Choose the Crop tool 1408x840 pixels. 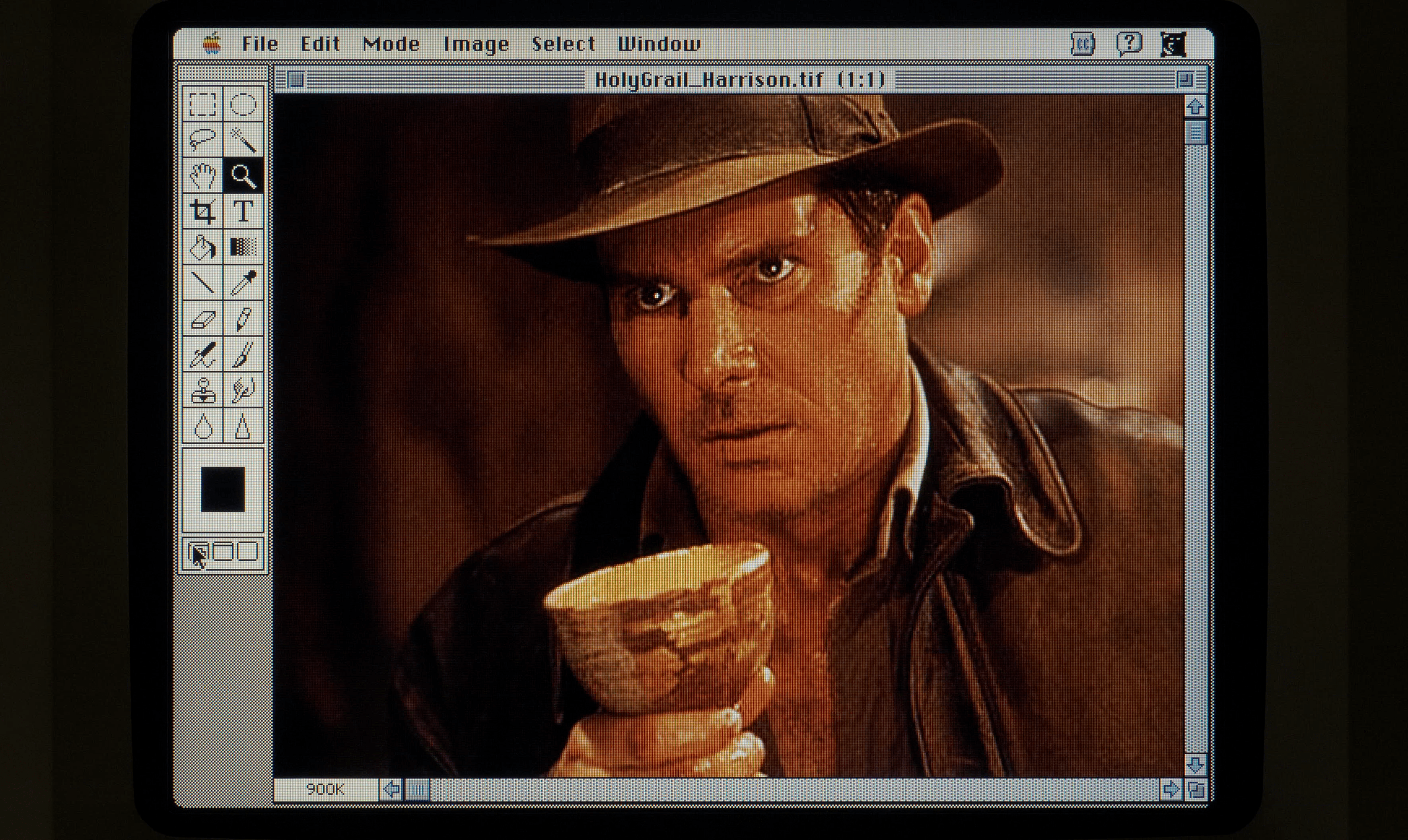(202, 211)
